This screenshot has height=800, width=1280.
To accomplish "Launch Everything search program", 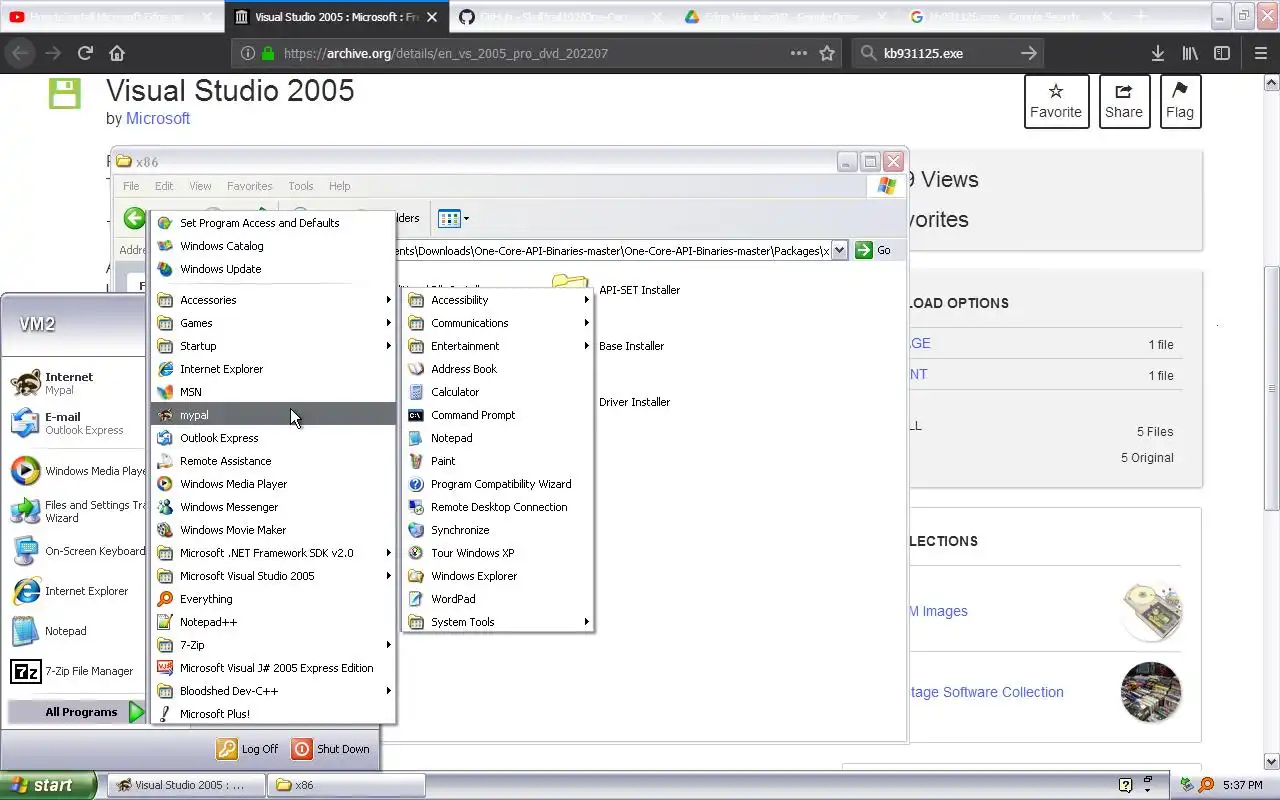I will click(x=273, y=599).
